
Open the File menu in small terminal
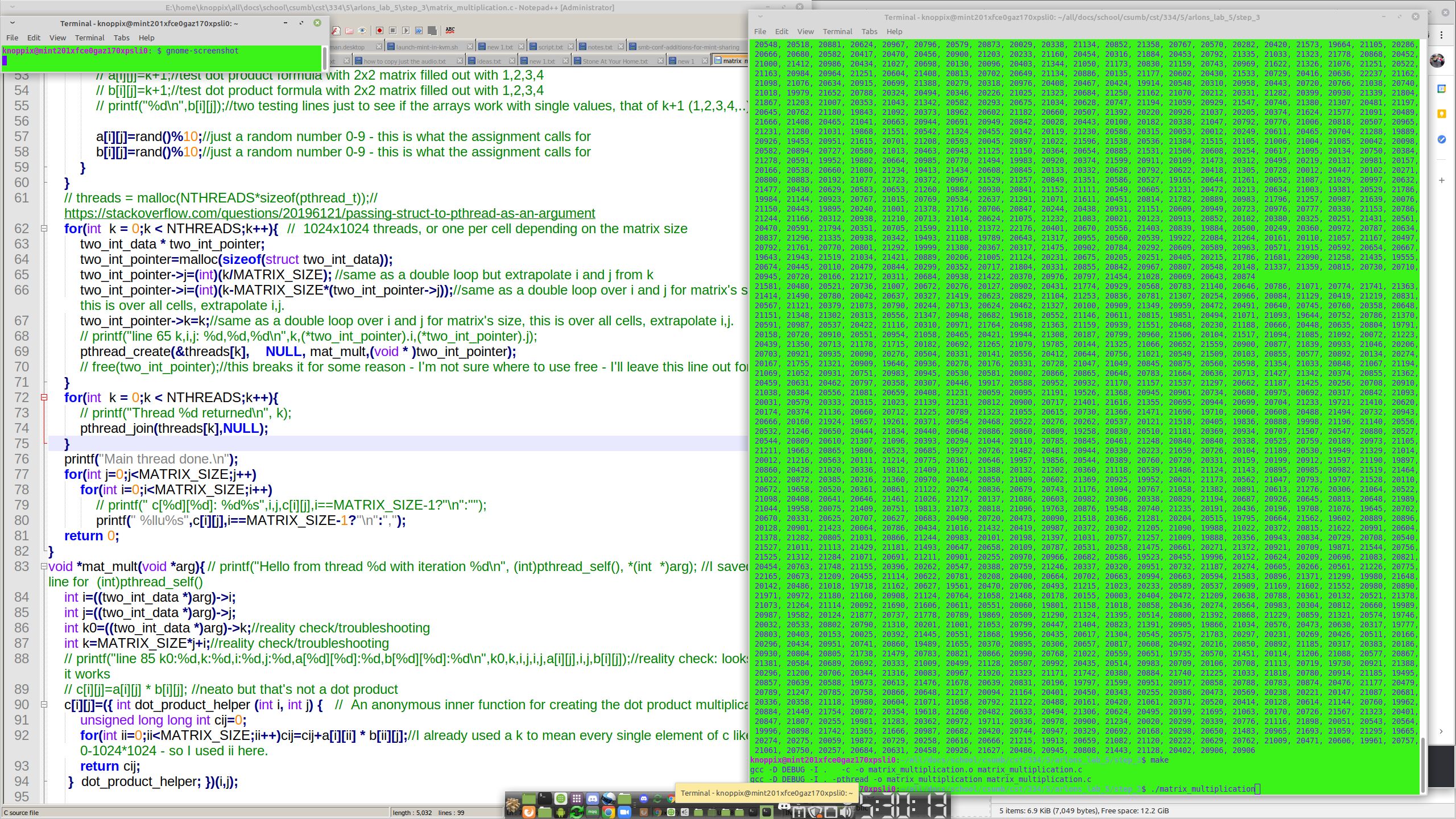pos(12,38)
